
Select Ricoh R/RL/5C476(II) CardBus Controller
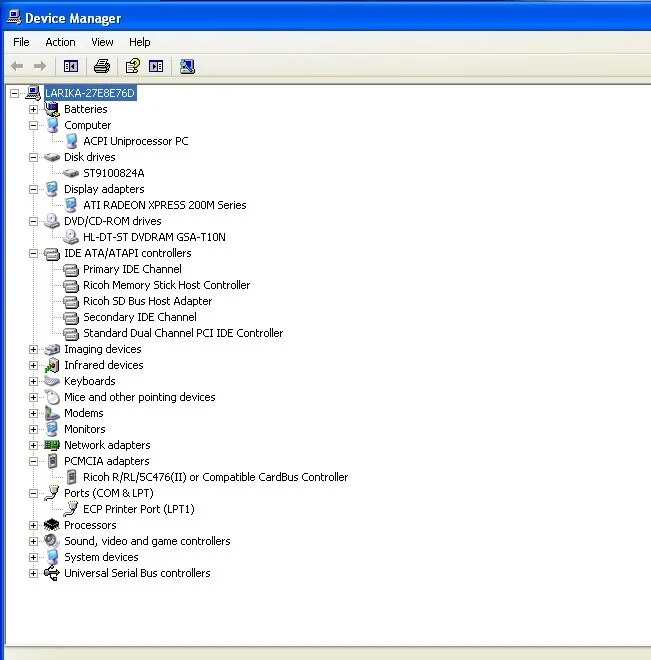click(215, 477)
